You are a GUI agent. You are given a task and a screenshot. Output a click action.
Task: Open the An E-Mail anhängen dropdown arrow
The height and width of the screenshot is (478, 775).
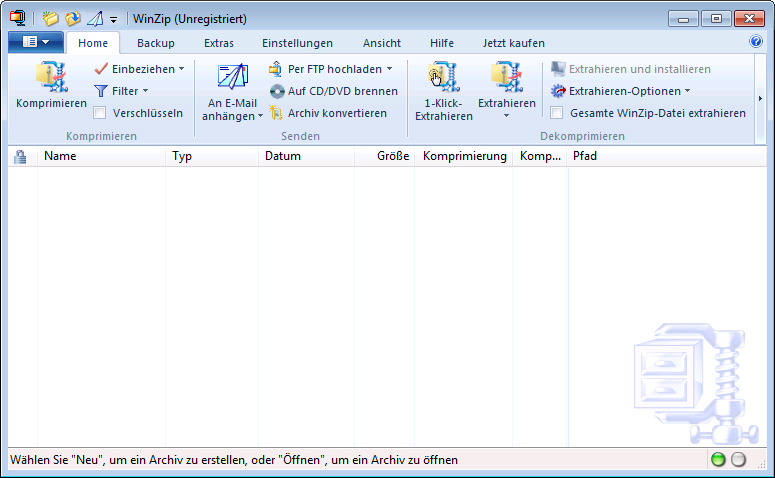click(x=260, y=116)
